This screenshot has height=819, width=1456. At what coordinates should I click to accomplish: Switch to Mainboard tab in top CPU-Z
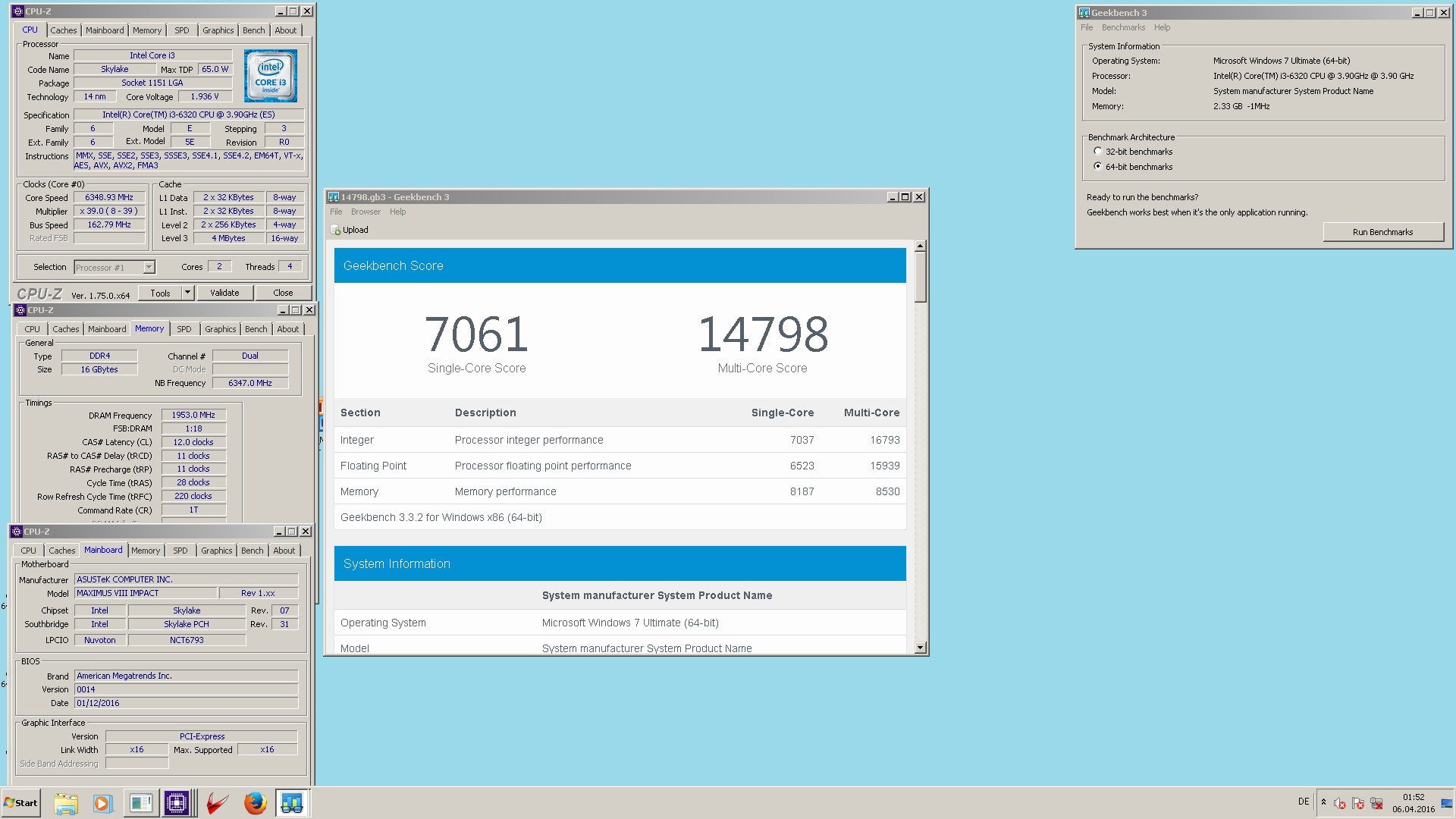(105, 30)
